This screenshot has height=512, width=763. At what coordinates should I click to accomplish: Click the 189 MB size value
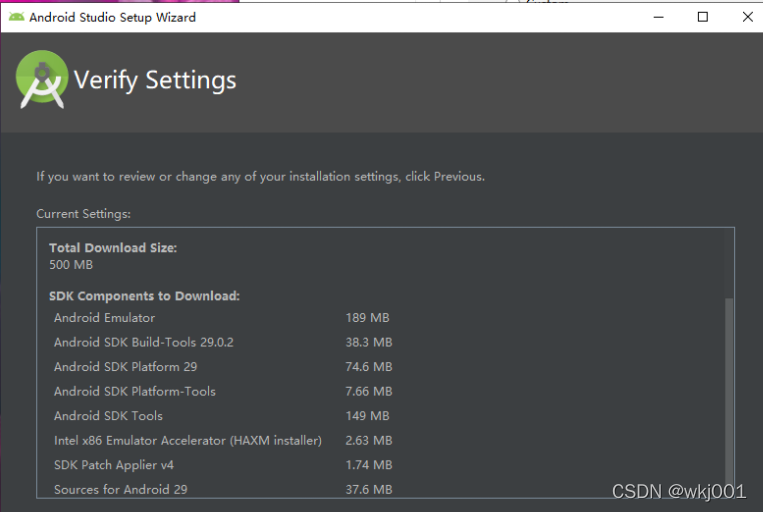pyautogui.click(x=367, y=318)
